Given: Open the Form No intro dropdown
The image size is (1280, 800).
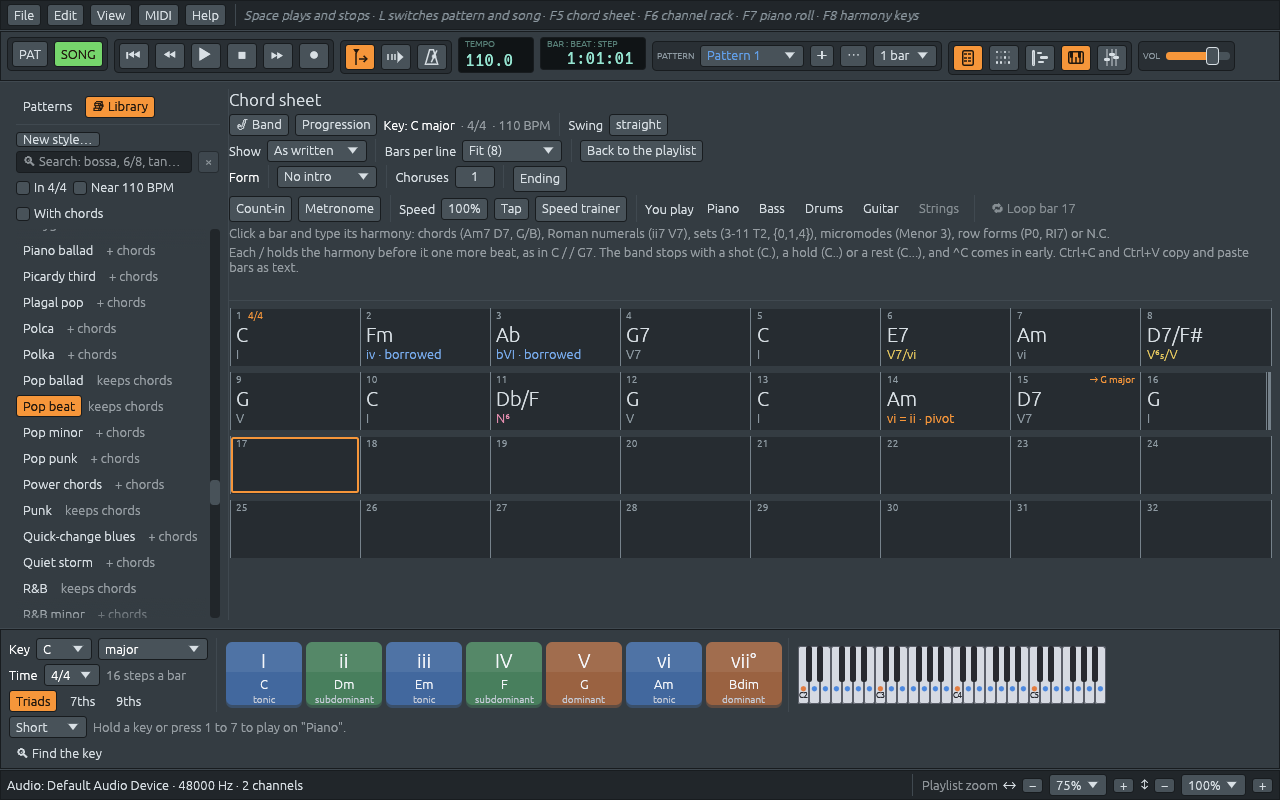Looking at the screenshot, I should [x=326, y=177].
